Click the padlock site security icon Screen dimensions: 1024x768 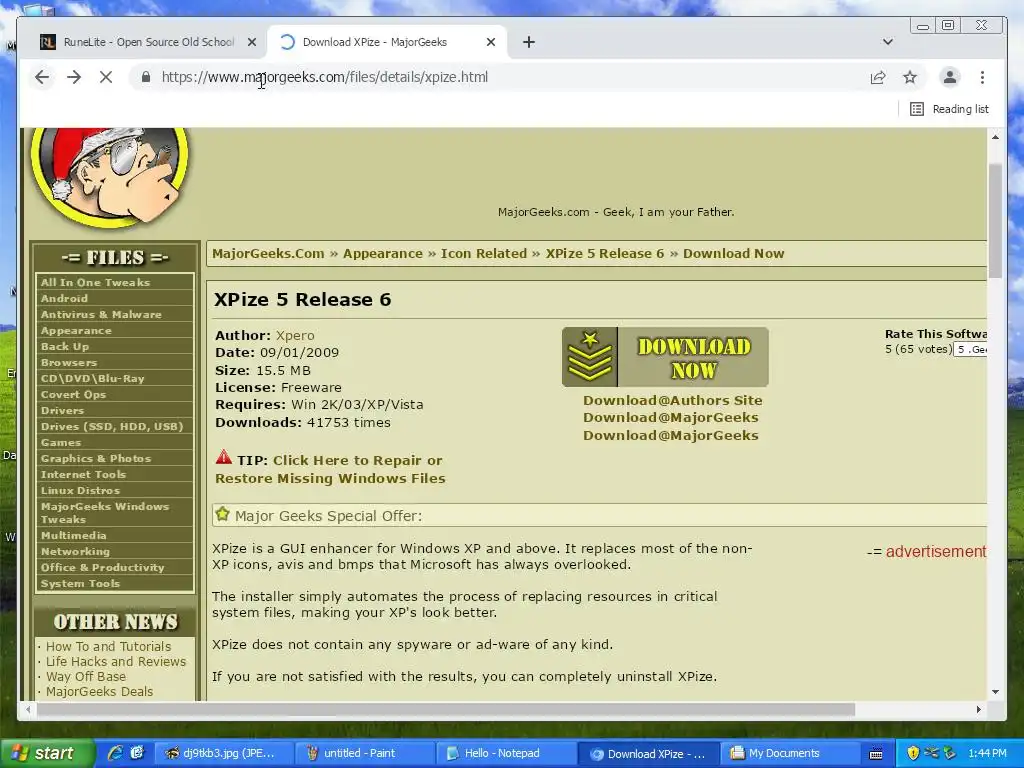tap(146, 77)
